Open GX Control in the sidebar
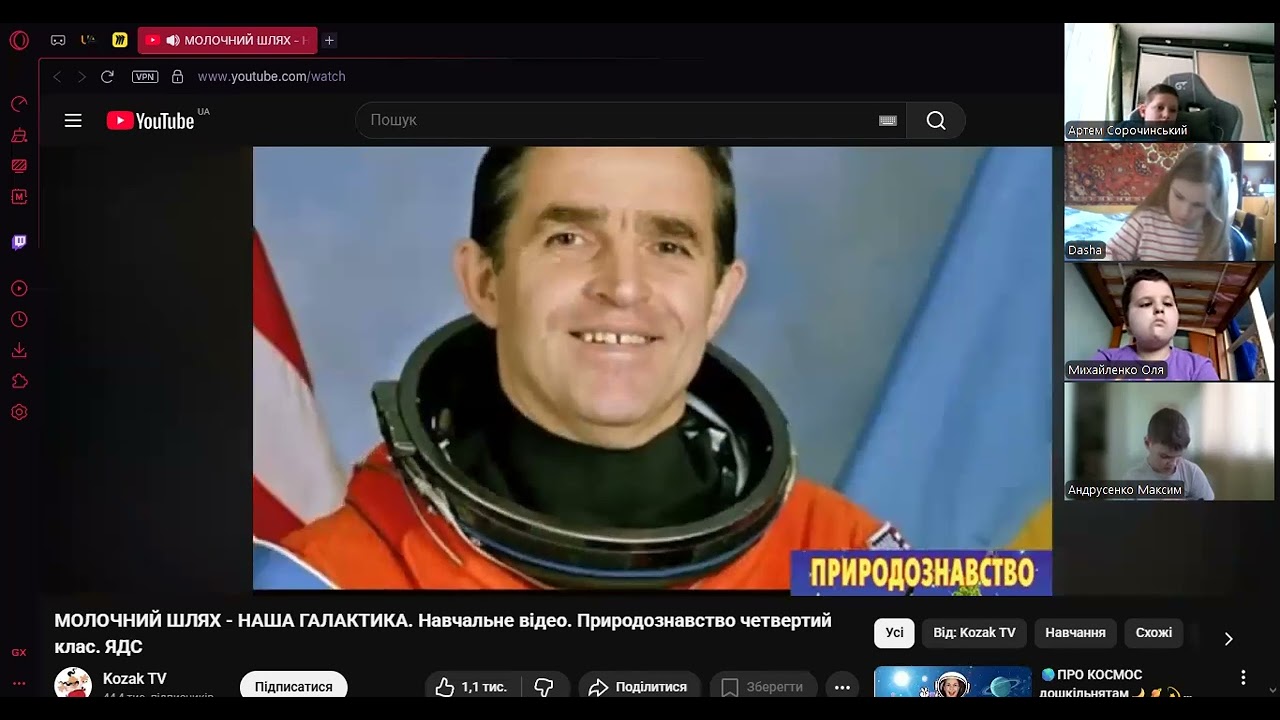1280x720 pixels. coord(19,104)
